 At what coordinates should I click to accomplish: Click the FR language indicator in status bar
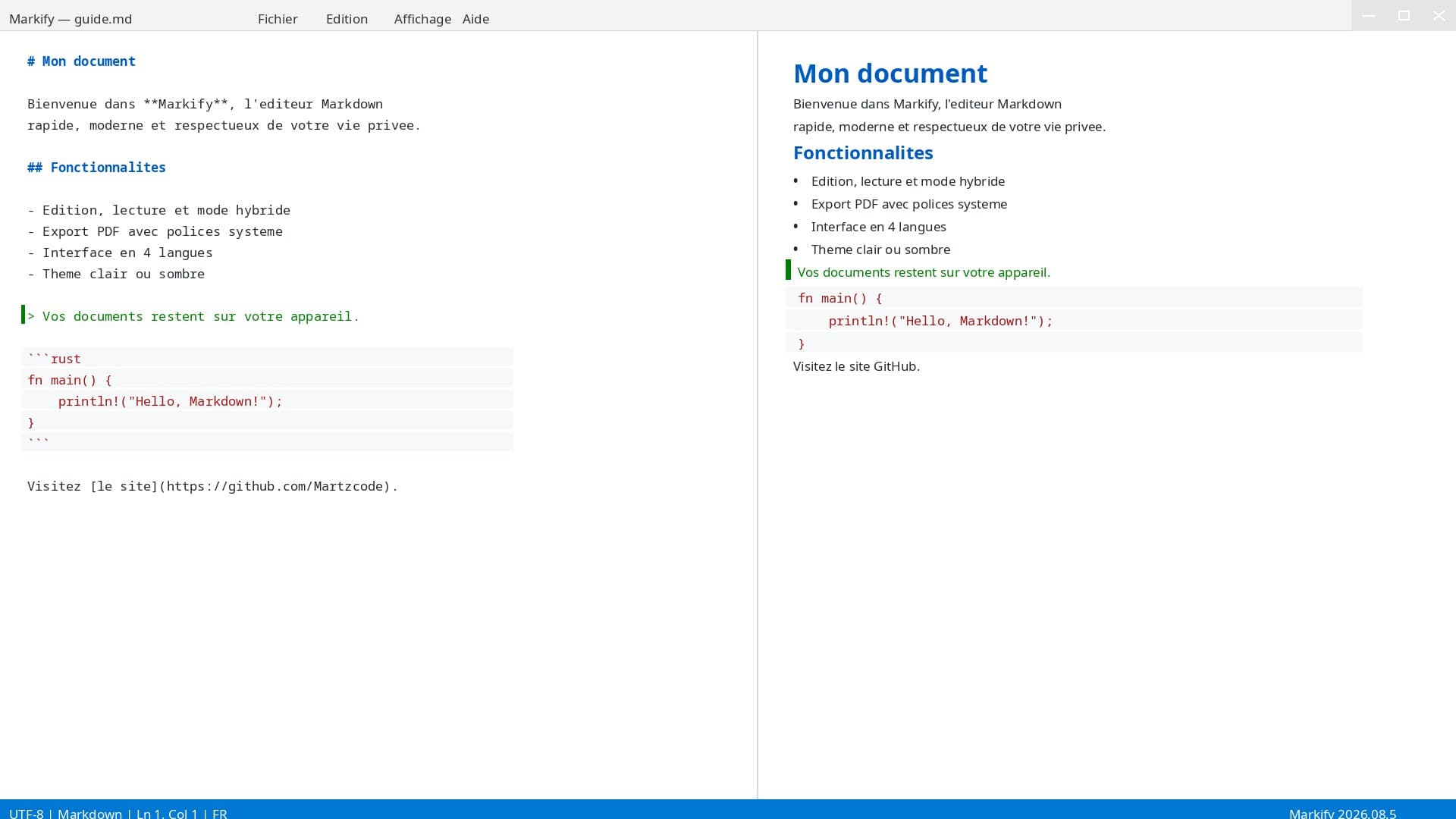pyautogui.click(x=220, y=813)
